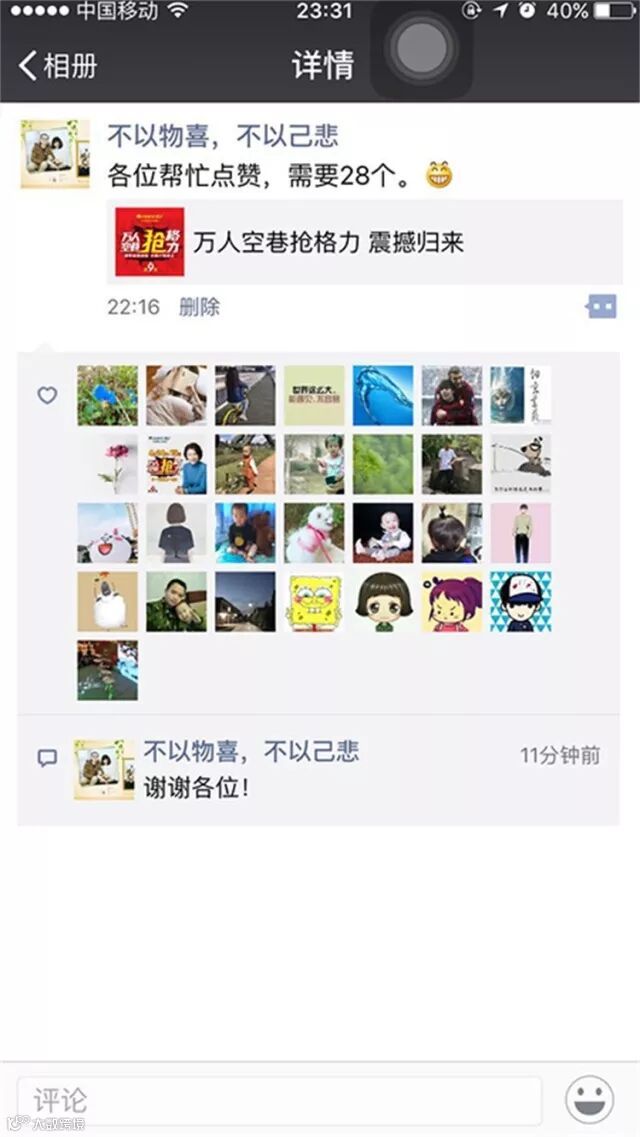This screenshot has height=1137, width=640.
Task: Open commenter's avatar beside 谢谢各位
Action: click(x=104, y=770)
